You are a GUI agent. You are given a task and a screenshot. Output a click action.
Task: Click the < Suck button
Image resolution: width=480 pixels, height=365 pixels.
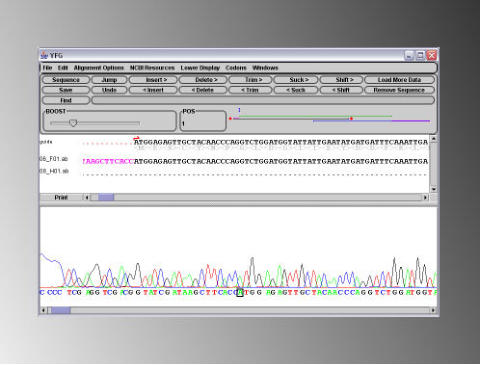point(296,90)
